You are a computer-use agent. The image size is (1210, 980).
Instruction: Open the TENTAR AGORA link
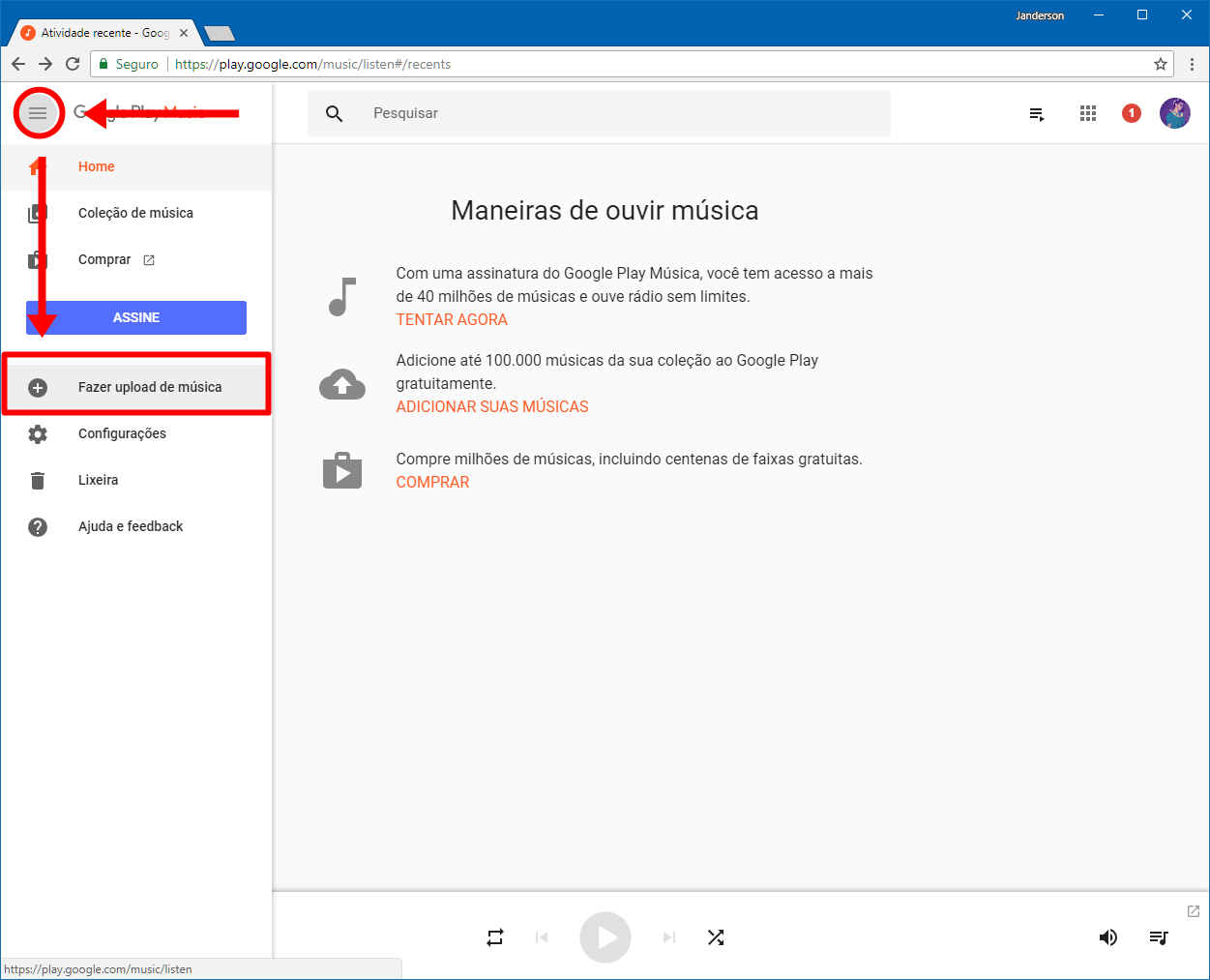click(451, 319)
